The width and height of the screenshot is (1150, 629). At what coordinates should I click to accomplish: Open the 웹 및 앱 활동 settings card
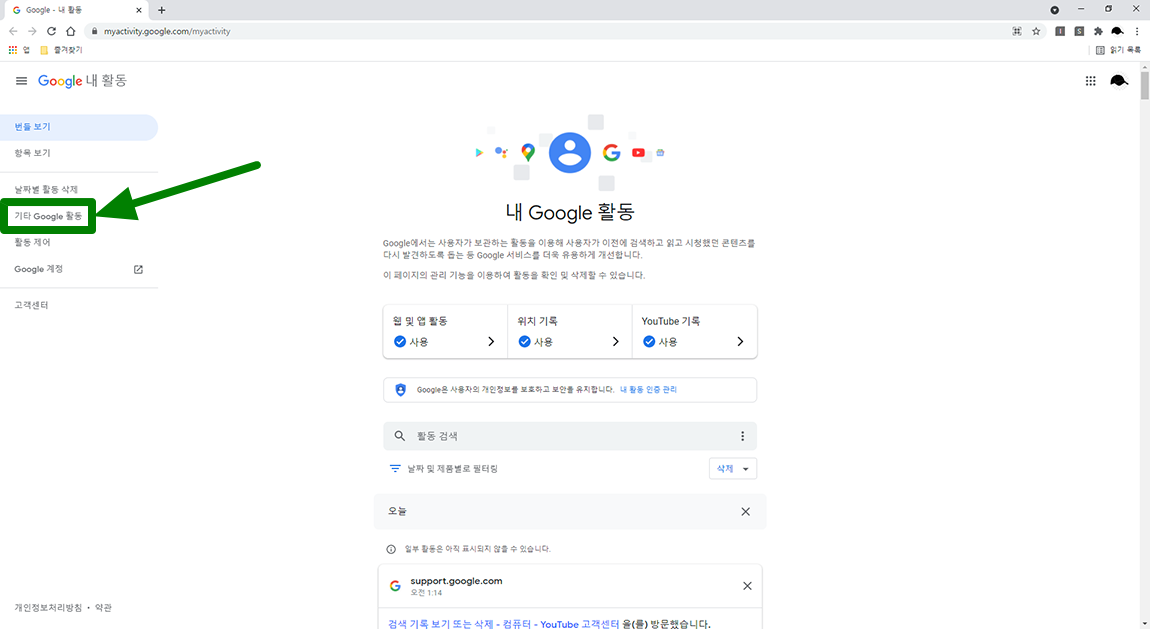(x=445, y=332)
